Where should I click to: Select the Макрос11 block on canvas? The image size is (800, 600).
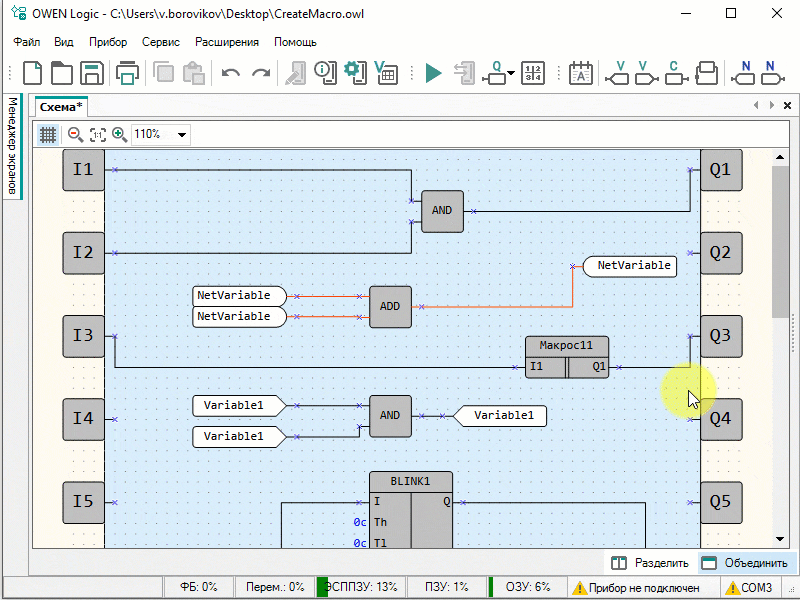tap(566, 346)
